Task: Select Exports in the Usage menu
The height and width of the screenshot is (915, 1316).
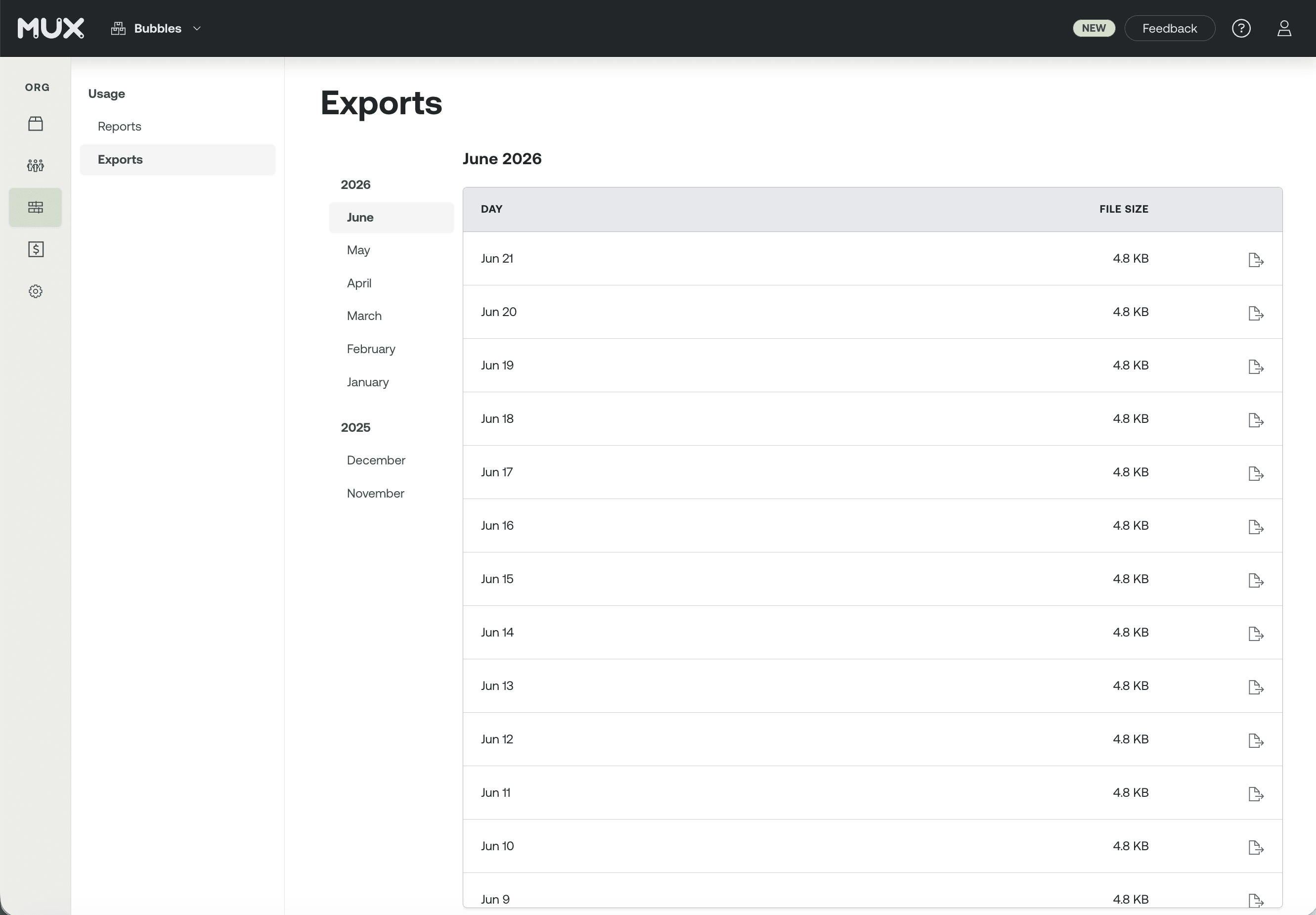Action: pos(177,159)
